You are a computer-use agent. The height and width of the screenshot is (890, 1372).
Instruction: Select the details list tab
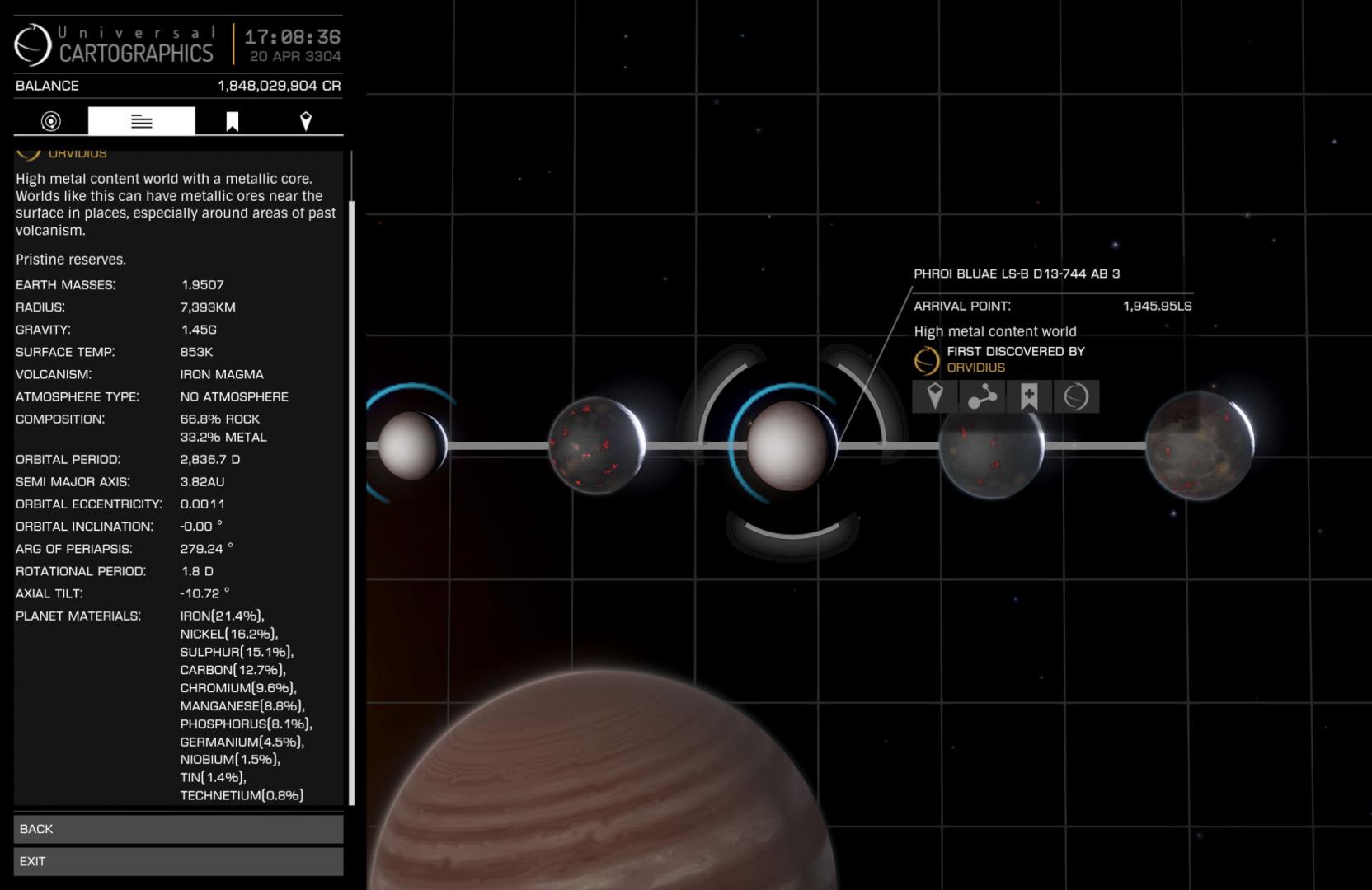coord(142,121)
